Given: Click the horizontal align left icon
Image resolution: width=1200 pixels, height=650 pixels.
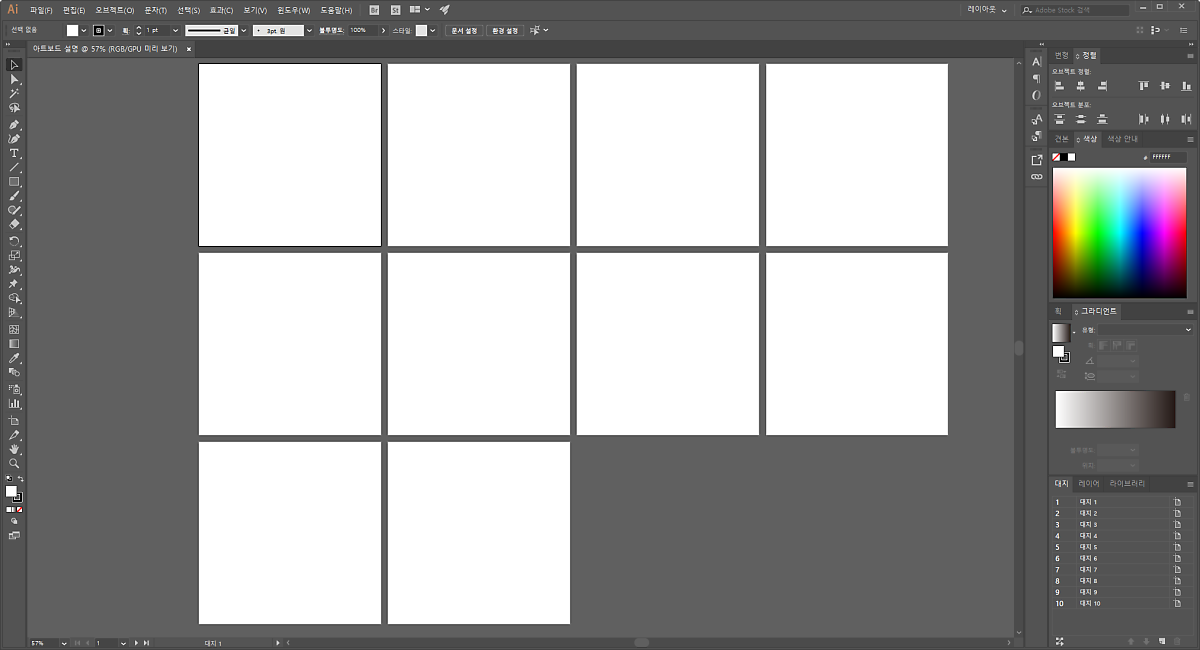Looking at the screenshot, I should (x=1059, y=87).
